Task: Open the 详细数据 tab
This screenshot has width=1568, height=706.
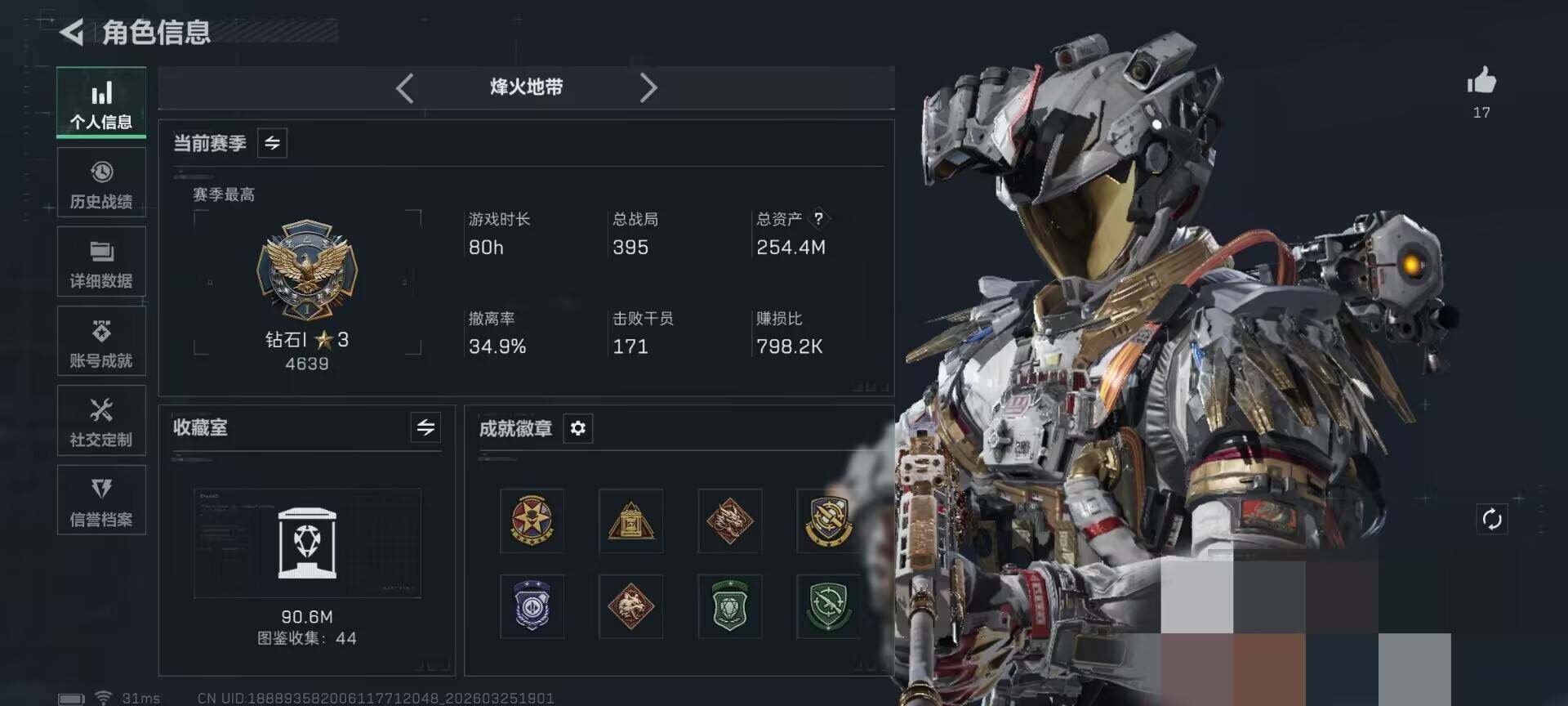Action: pos(101,262)
